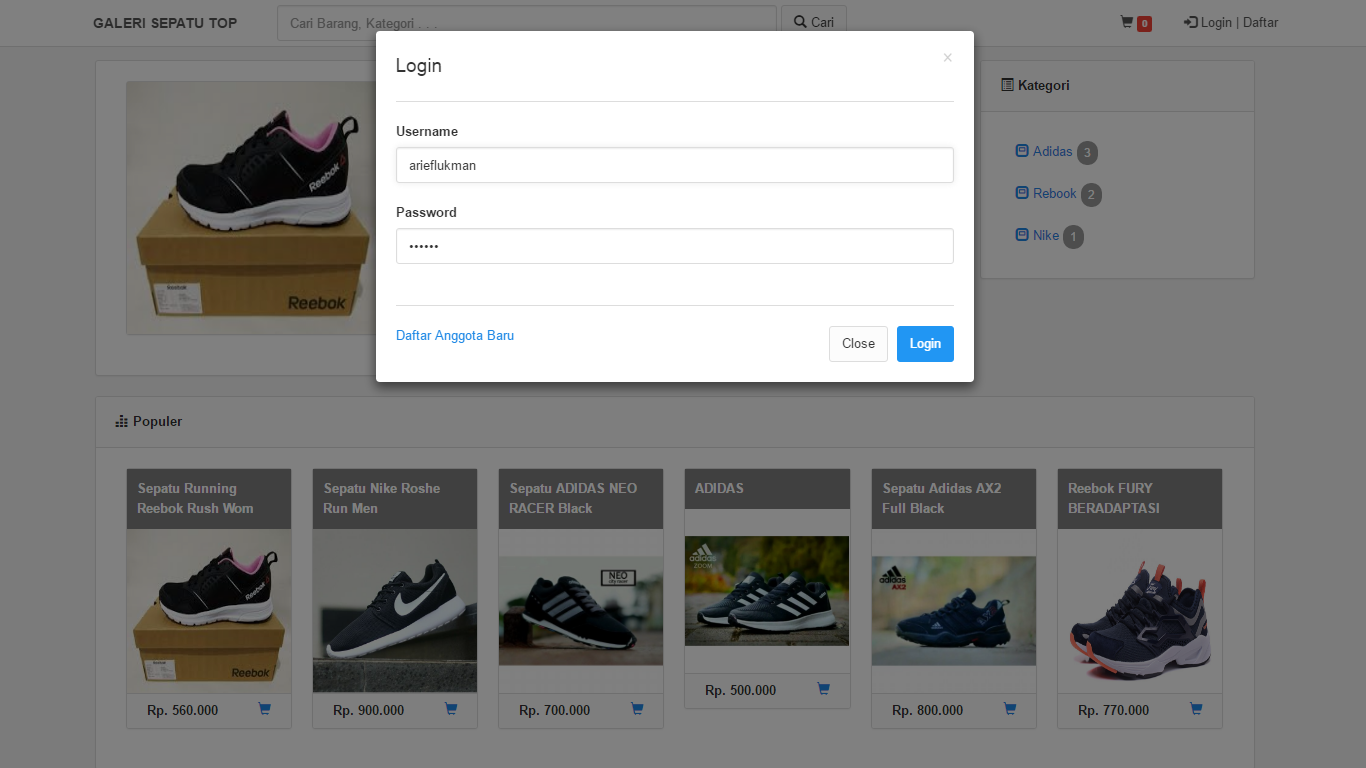Select Adidas category
This screenshot has width=1366, height=768.
point(1052,152)
